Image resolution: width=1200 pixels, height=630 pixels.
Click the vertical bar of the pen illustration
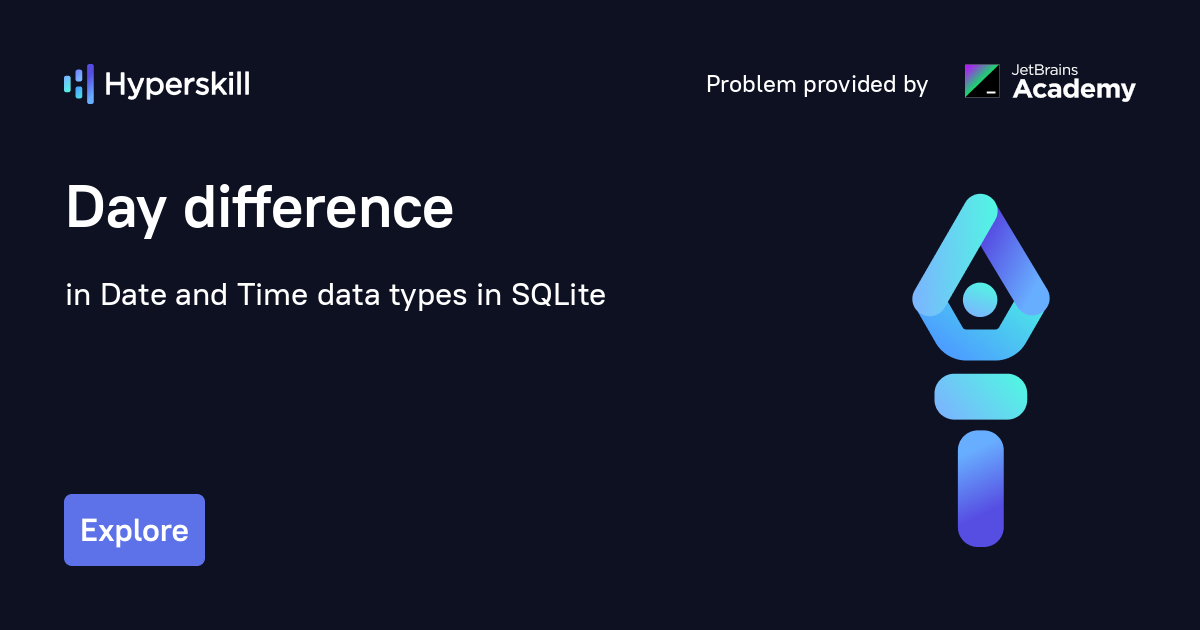(x=980, y=488)
